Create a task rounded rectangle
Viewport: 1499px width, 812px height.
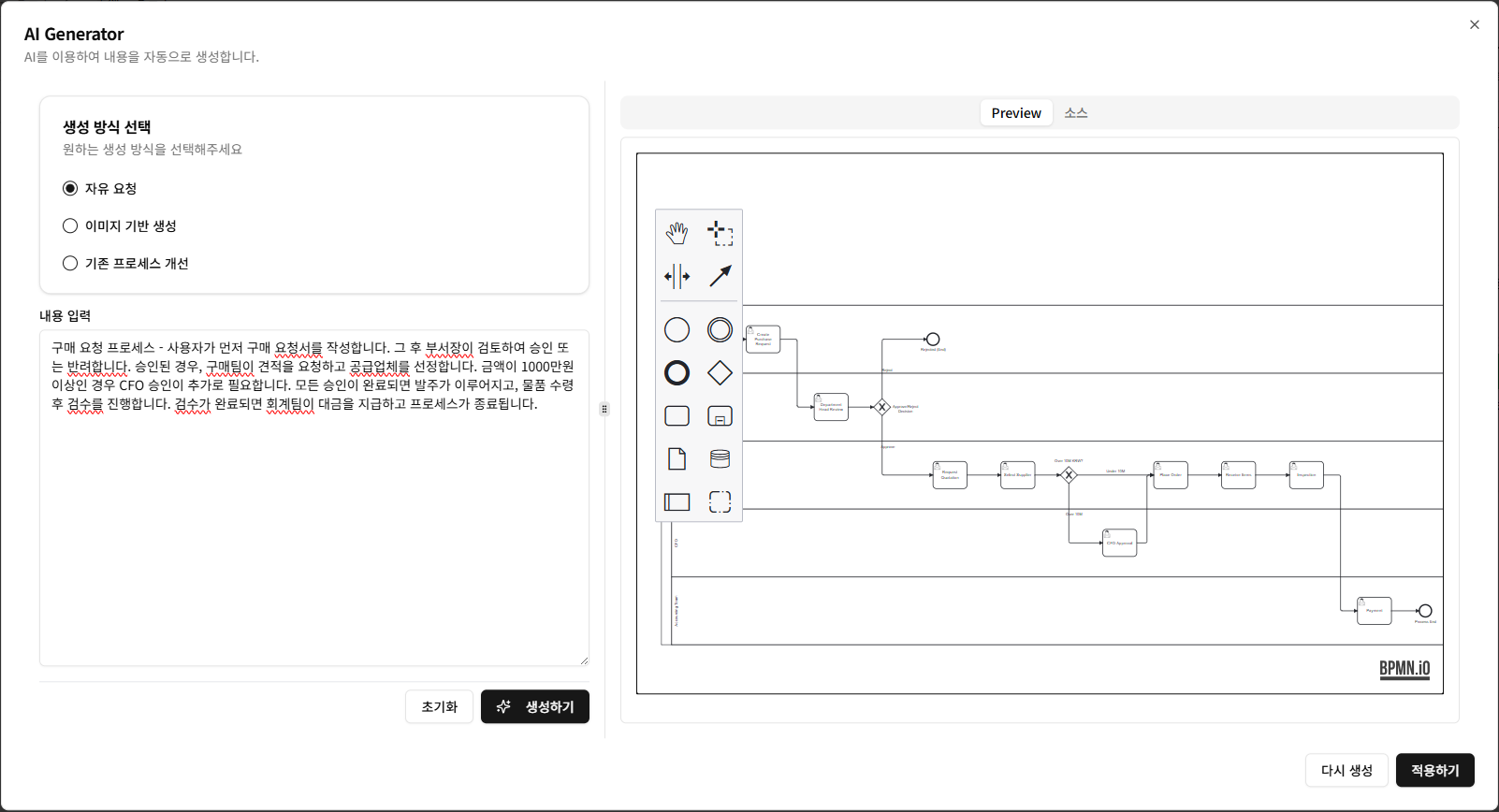tap(677, 416)
